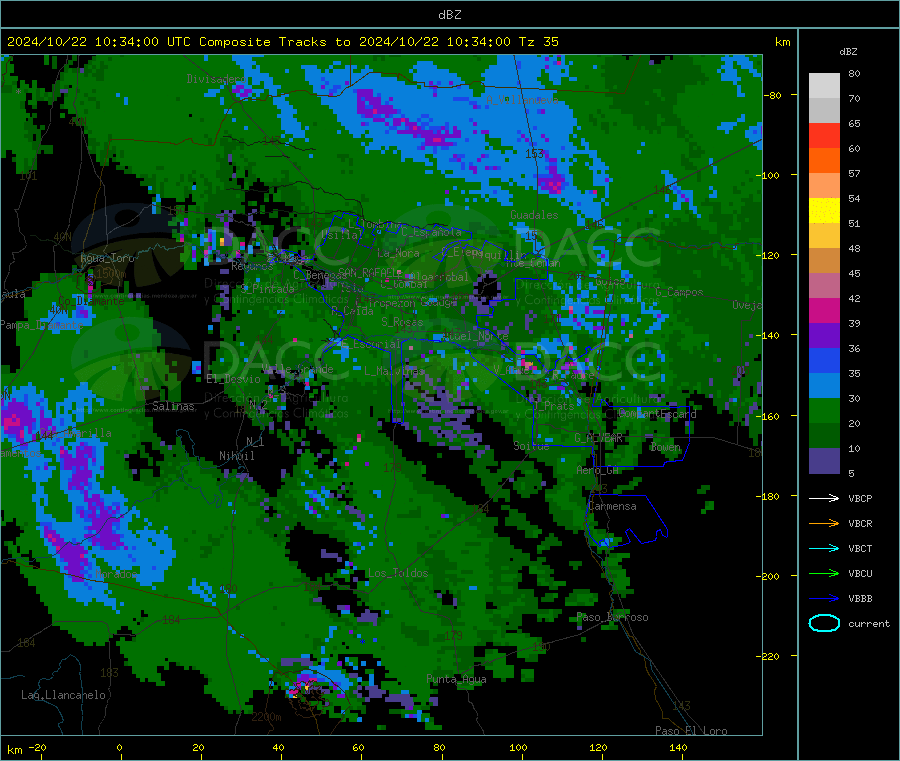Click the 'Punta_Agua' place label on map
This screenshot has height=761, width=900.
point(456,680)
